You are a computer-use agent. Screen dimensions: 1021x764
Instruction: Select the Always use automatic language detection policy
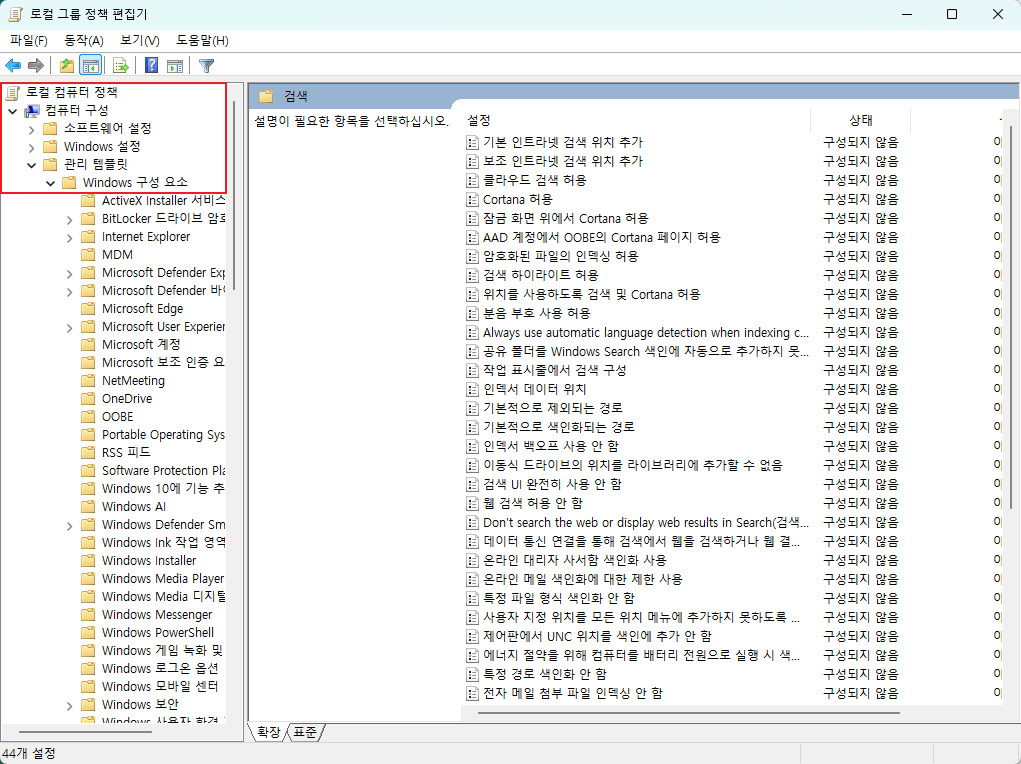645,333
